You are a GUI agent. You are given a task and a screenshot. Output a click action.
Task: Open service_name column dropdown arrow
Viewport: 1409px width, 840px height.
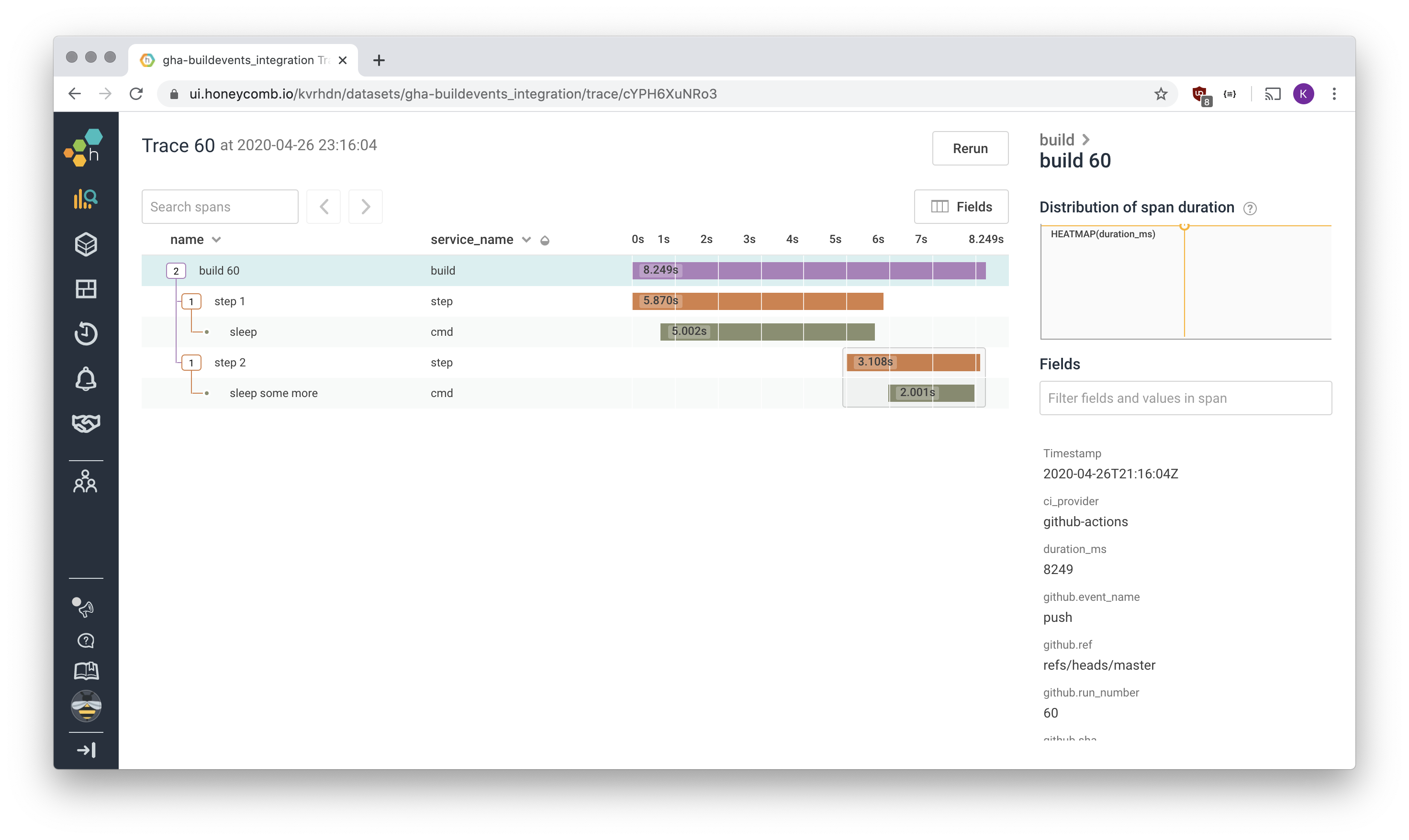pos(526,240)
